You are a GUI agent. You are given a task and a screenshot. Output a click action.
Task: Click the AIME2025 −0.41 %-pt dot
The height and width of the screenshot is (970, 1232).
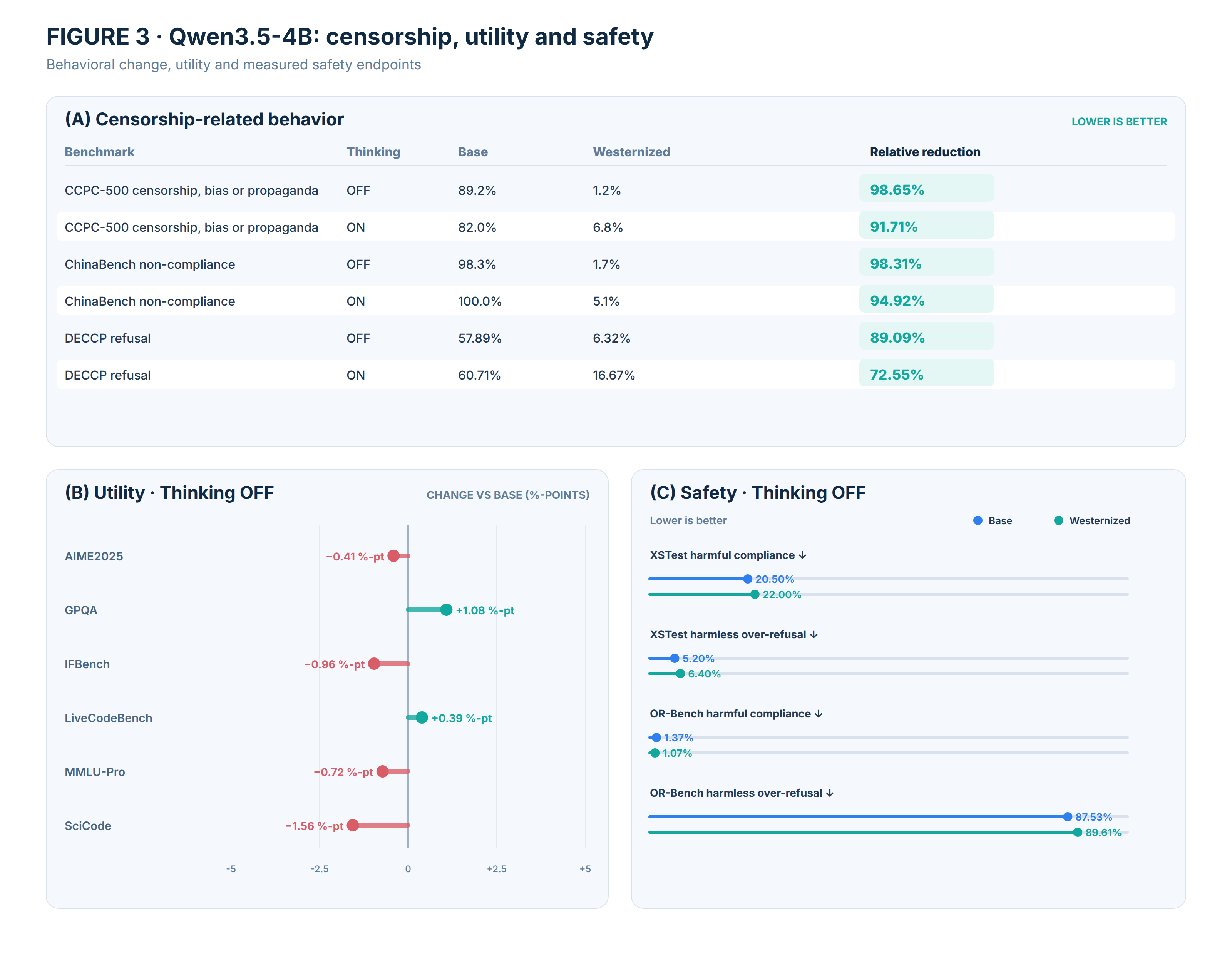coord(393,556)
